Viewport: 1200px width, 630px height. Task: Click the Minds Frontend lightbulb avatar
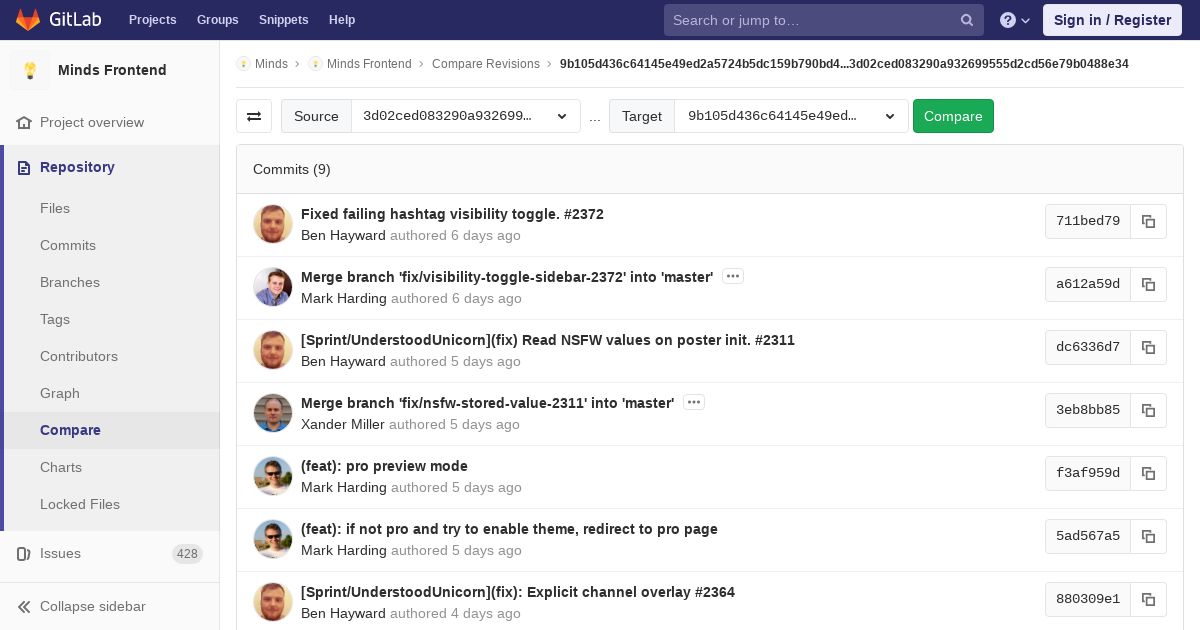tap(30, 70)
